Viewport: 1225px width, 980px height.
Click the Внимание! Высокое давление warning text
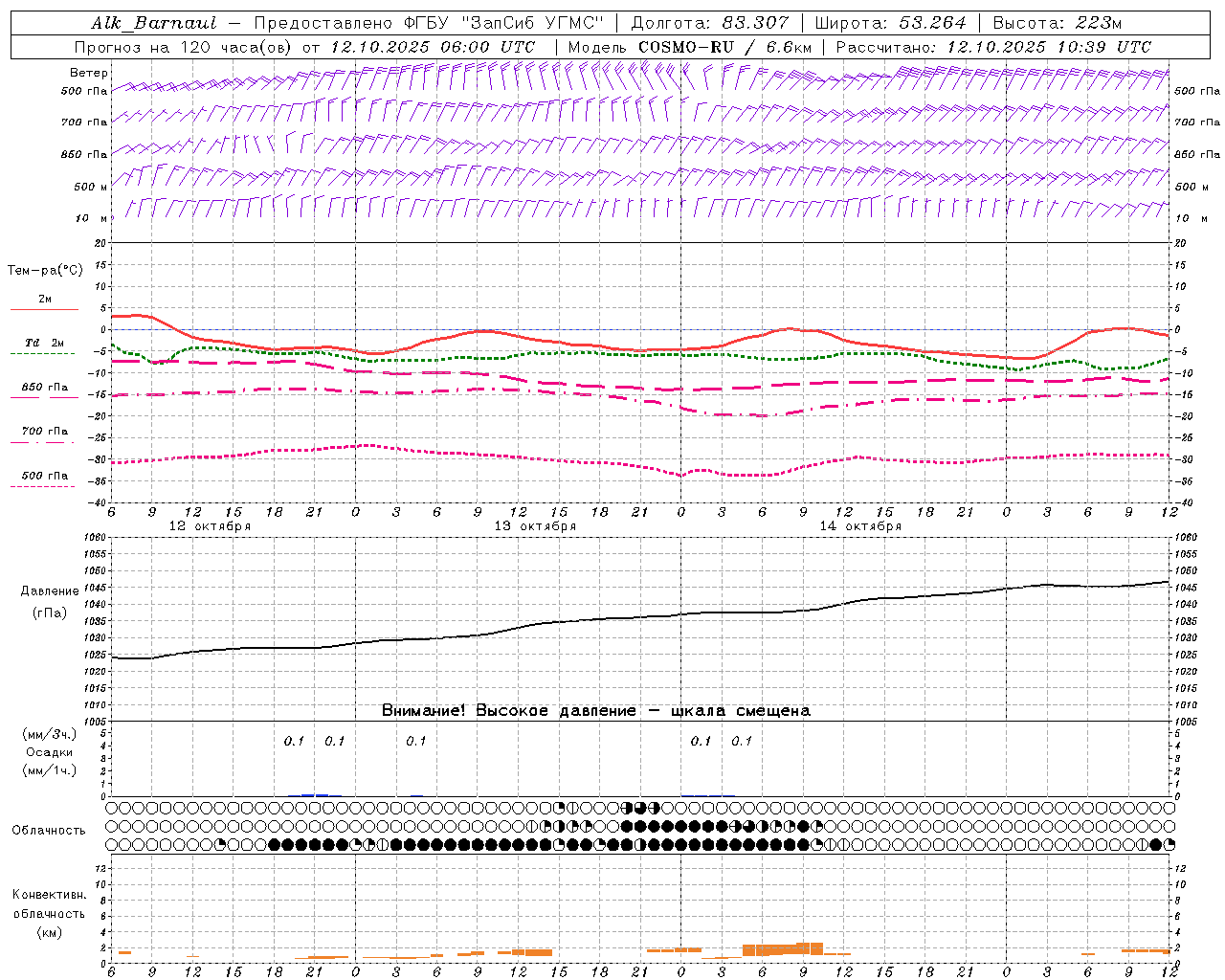596,711
